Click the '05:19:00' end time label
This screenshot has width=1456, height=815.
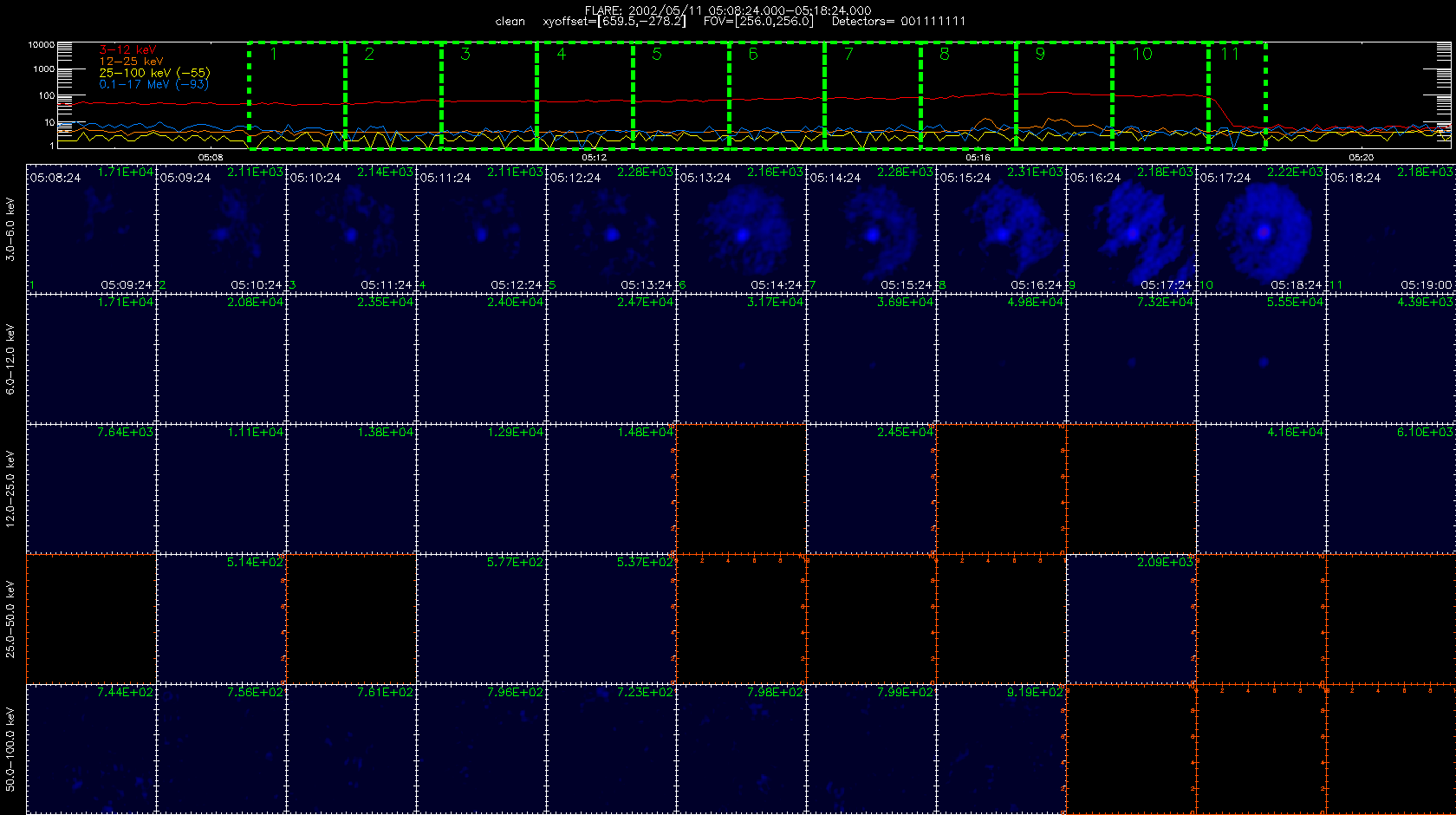click(1427, 285)
